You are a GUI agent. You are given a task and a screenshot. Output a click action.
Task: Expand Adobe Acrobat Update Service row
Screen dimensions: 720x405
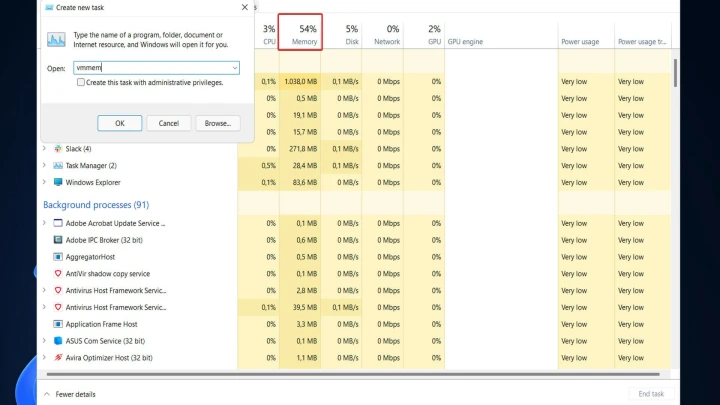[45, 223]
